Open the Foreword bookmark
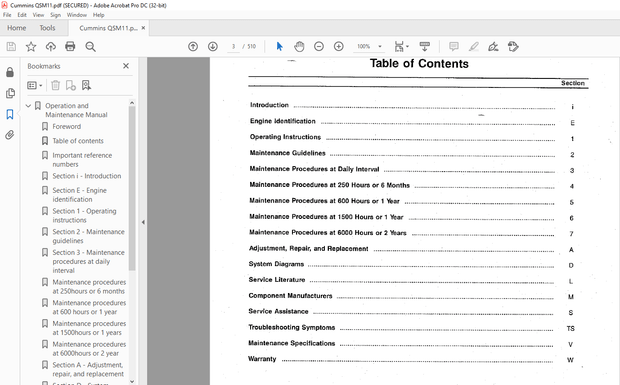Screen dimensions: 620x385 (x=66, y=126)
